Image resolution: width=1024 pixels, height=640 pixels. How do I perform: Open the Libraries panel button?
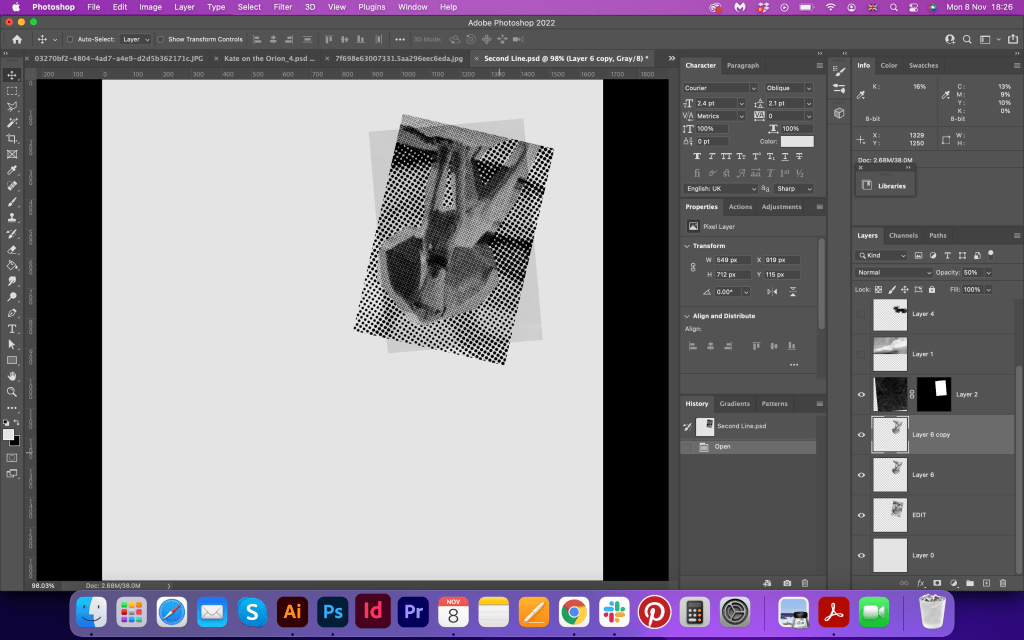(884, 186)
